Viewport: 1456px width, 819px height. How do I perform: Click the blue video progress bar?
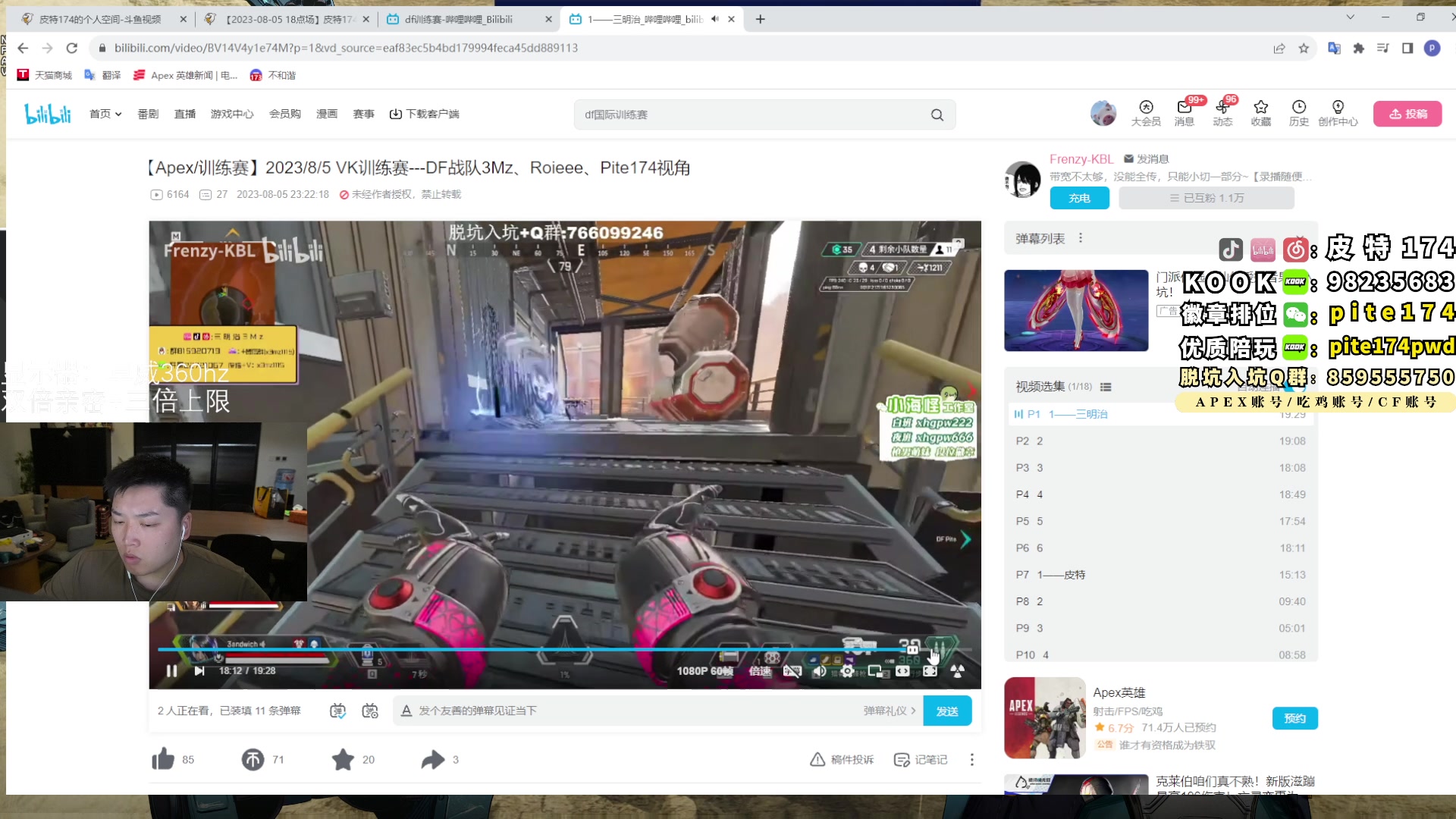[x=531, y=650]
